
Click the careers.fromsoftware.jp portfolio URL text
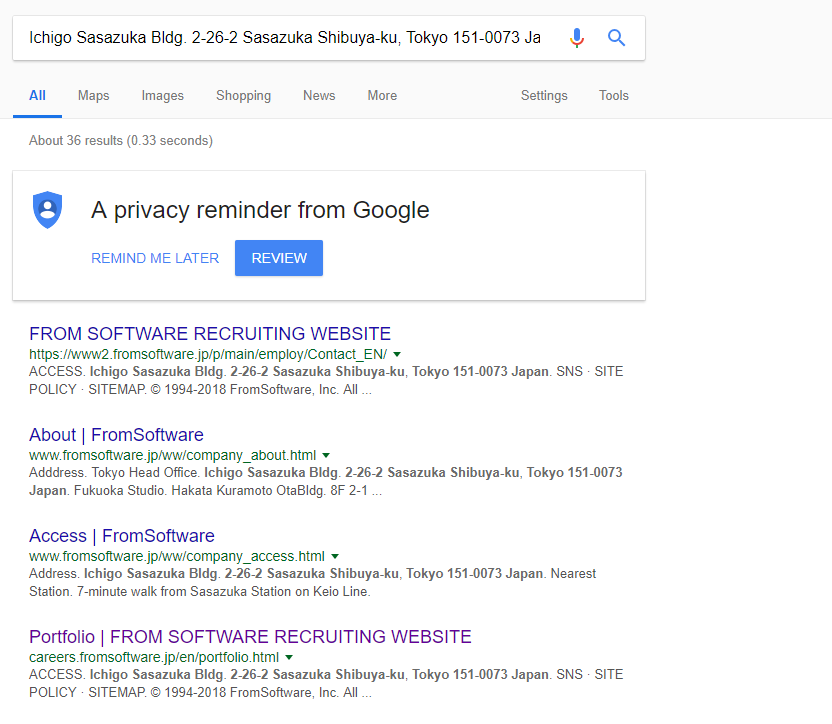tap(154, 657)
